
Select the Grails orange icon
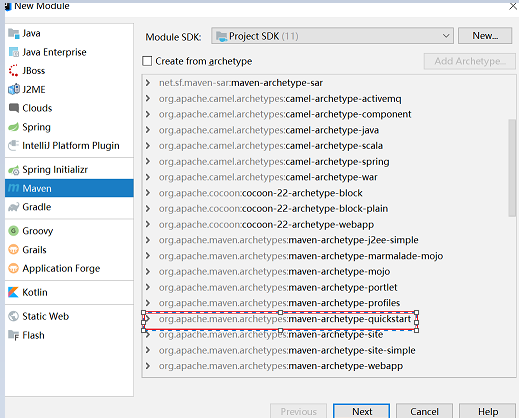tap(14, 250)
